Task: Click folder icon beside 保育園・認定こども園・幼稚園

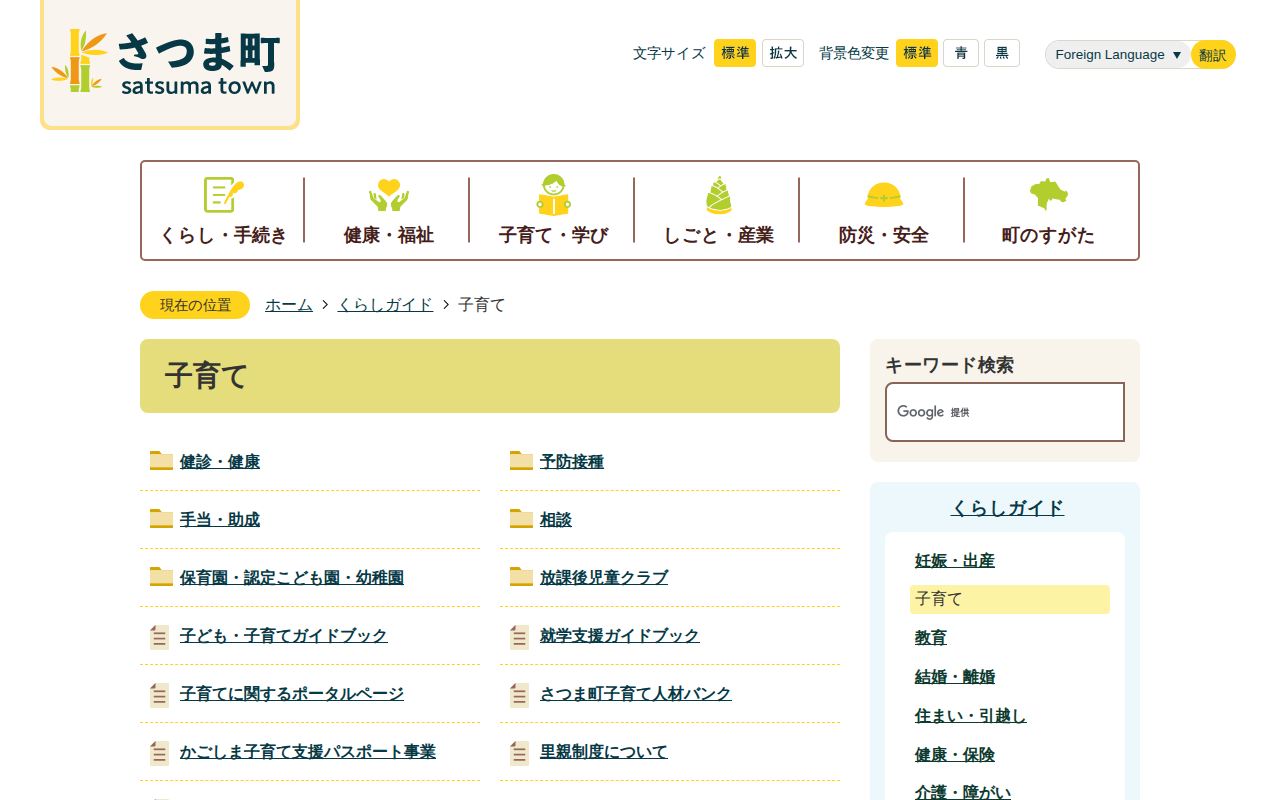Action: pyautogui.click(x=161, y=577)
